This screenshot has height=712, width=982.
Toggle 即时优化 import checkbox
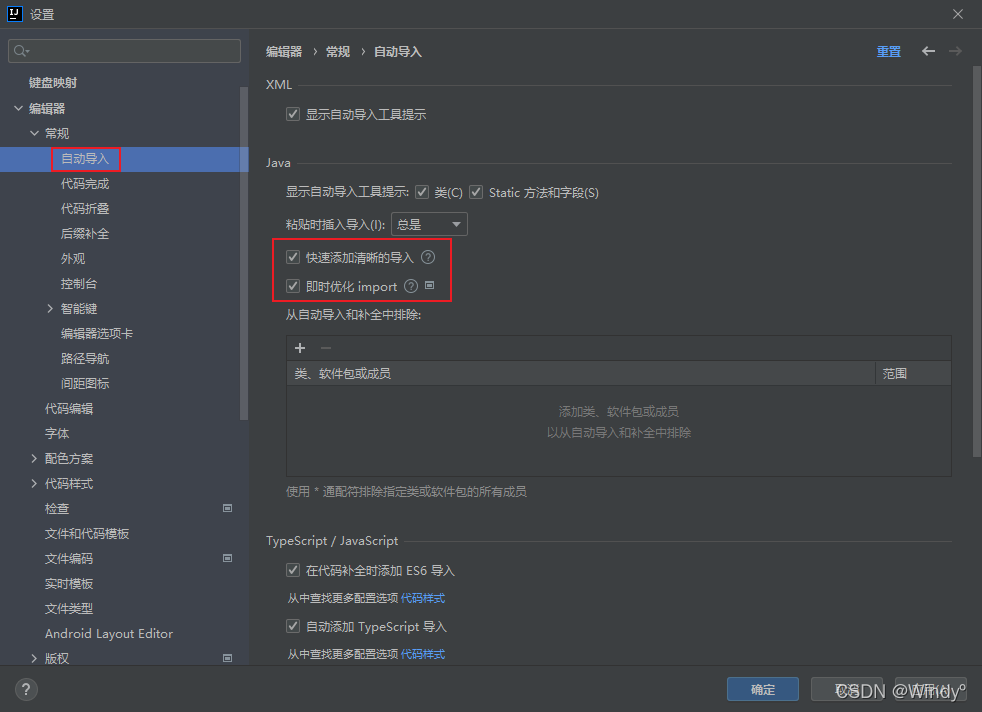(x=292, y=286)
